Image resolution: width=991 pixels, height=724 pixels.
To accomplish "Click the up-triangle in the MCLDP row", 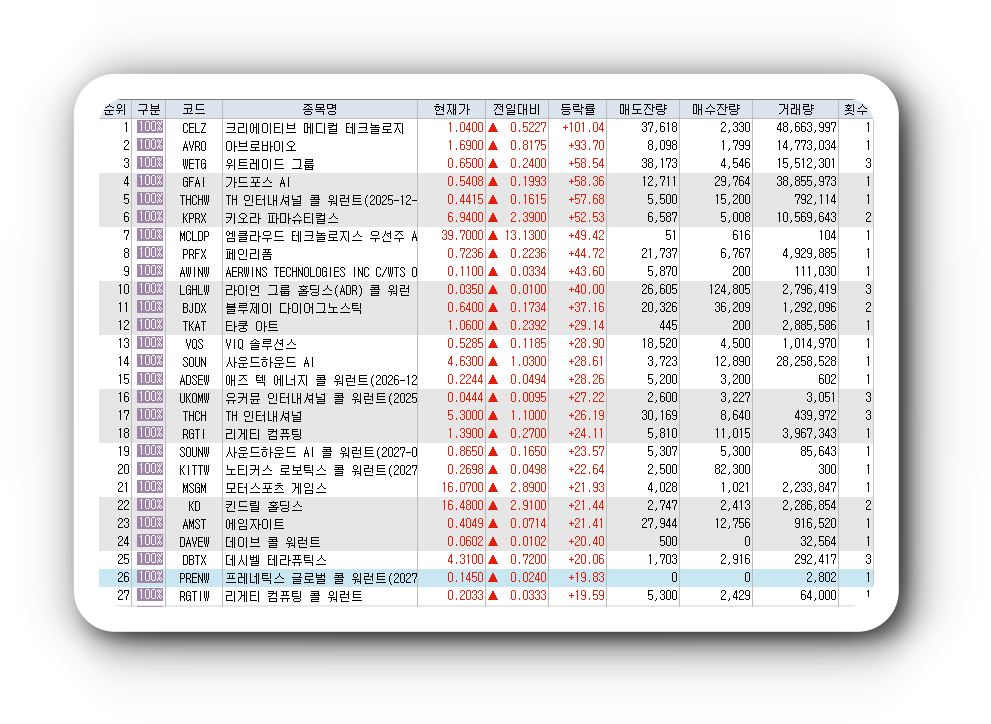I will click(x=493, y=236).
